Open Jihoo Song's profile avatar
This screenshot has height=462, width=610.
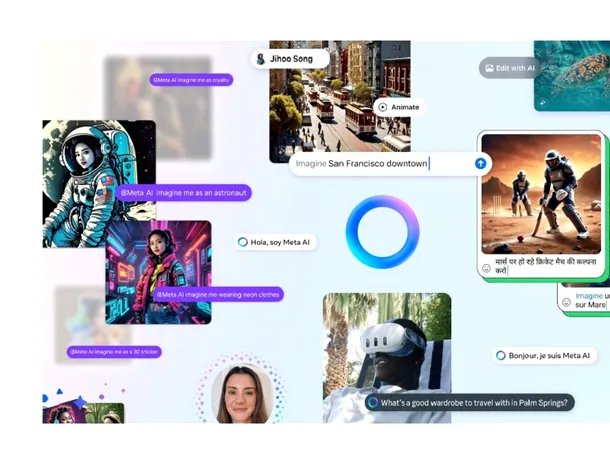260,59
